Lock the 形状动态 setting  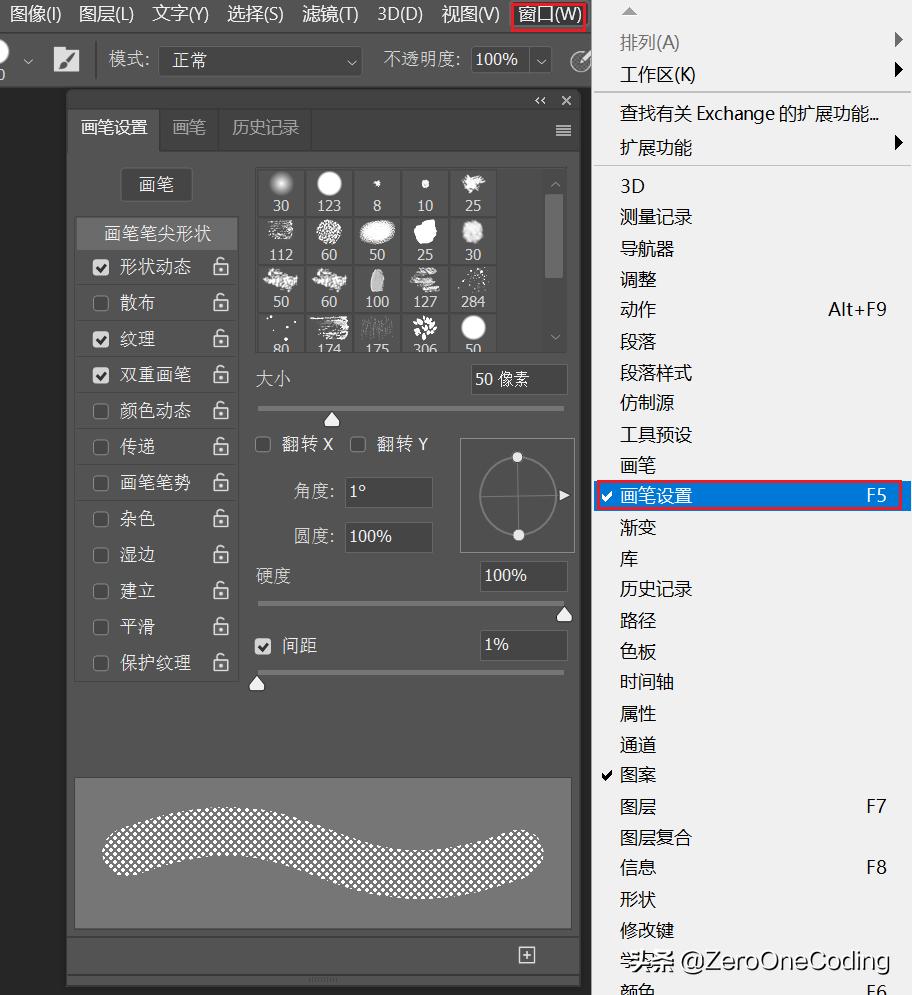[x=220, y=267]
